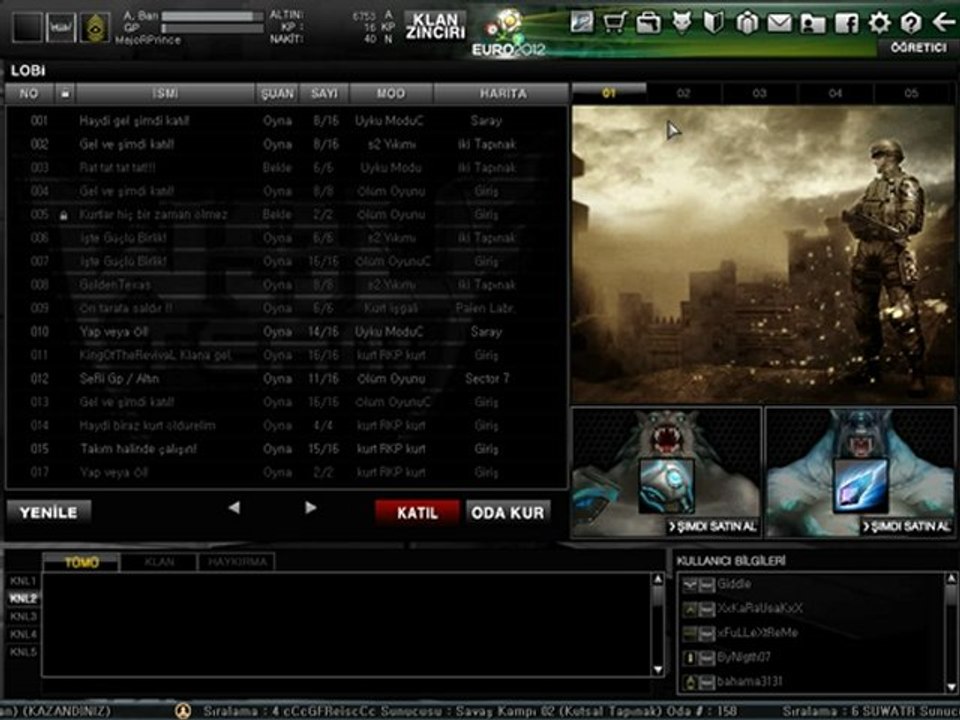Viewport: 960px width, 720px height.
Task: Click the first empty avatar box top-left
Action: pyautogui.click(x=28, y=28)
